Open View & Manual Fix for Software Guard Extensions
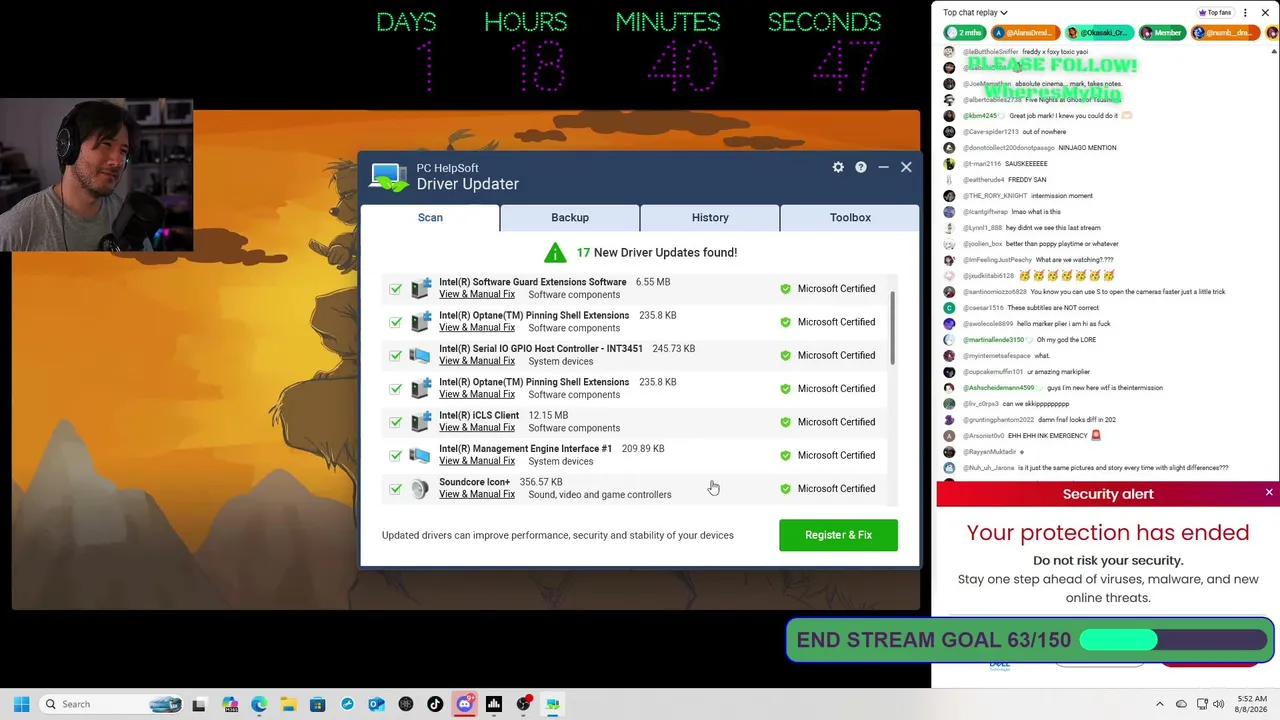Image resolution: width=1280 pixels, height=720 pixels. coord(477,294)
